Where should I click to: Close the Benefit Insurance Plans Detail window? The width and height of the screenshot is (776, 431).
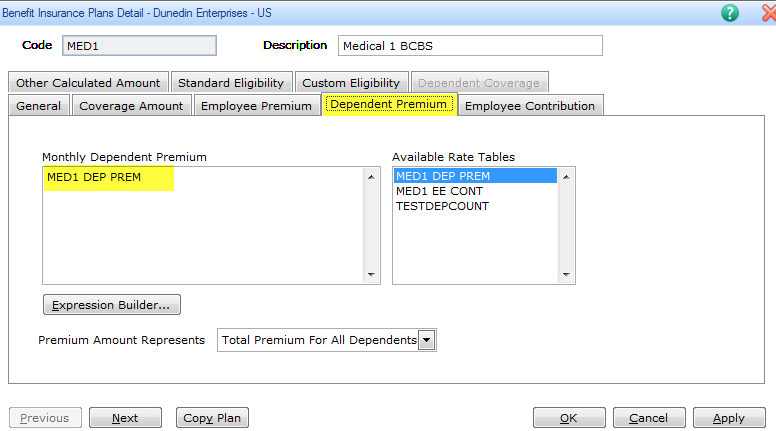click(769, 13)
